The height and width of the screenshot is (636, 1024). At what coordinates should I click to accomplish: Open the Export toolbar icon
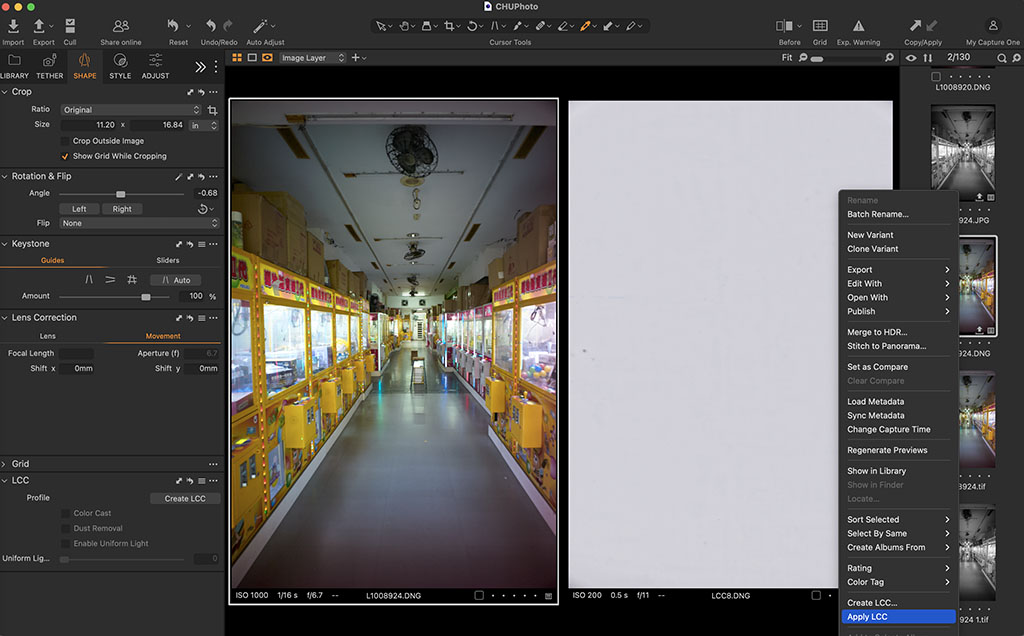coord(40,27)
